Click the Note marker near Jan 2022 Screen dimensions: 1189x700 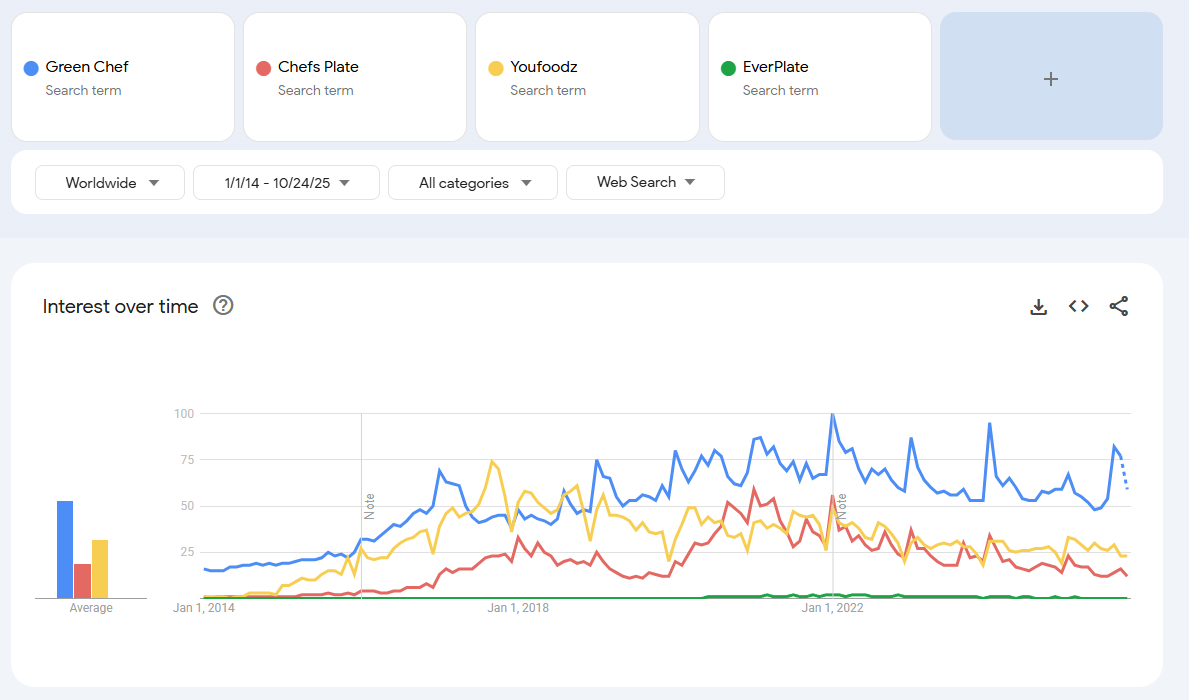pos(842,504)
